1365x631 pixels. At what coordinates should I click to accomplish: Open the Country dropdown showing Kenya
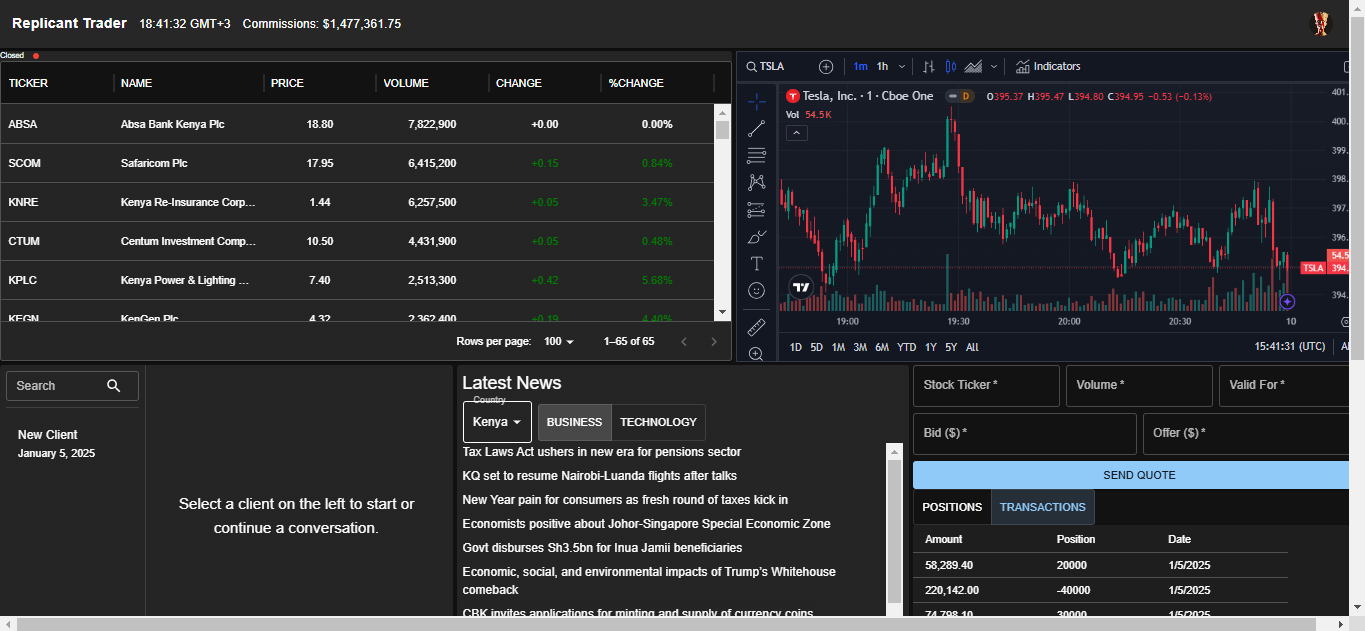click(x=497, y=422)
